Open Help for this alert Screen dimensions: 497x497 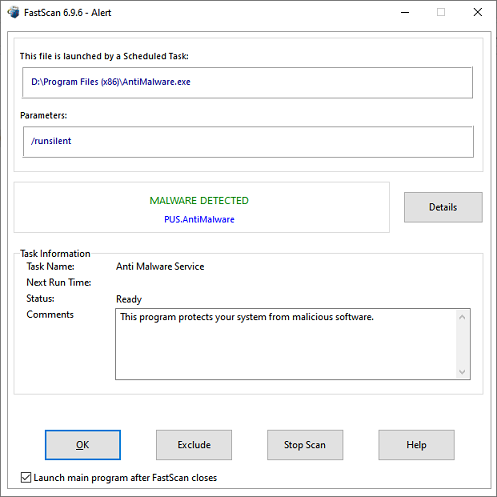click(416, 445)
